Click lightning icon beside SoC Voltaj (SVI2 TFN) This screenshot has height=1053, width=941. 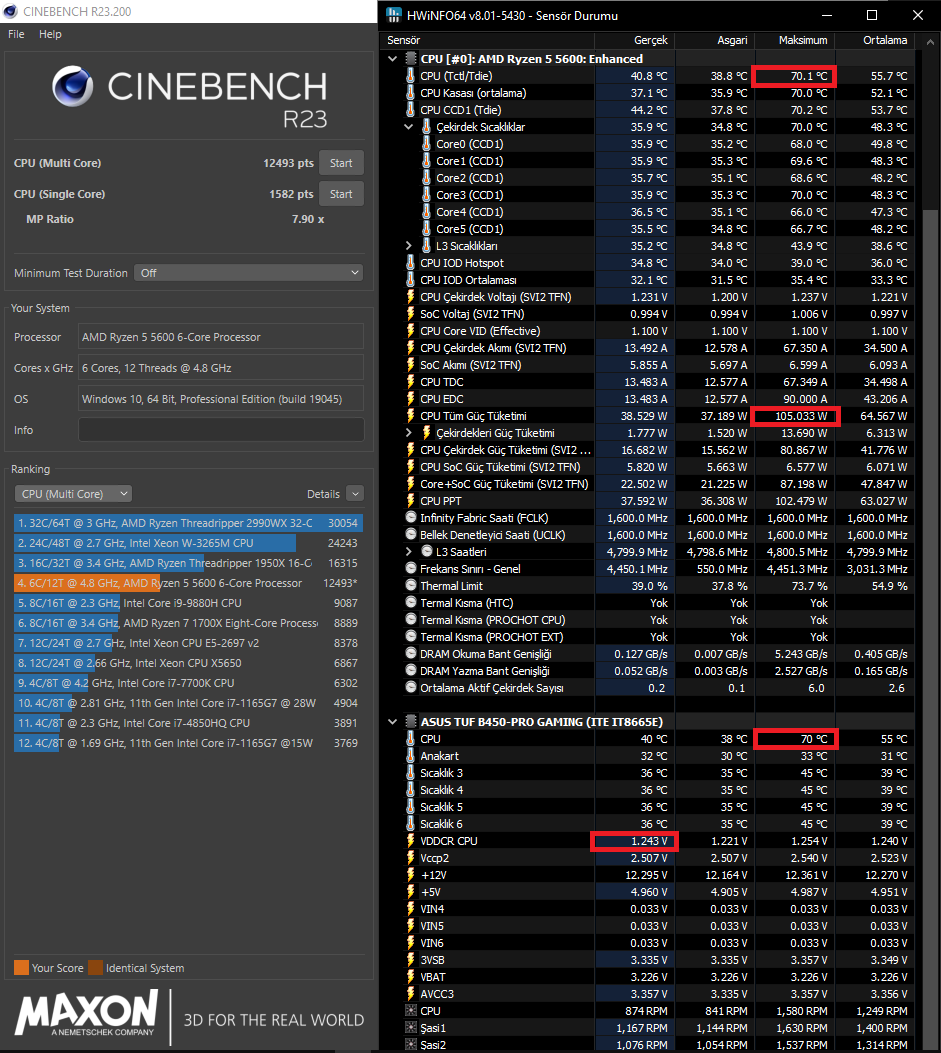(x=410, y=314)
